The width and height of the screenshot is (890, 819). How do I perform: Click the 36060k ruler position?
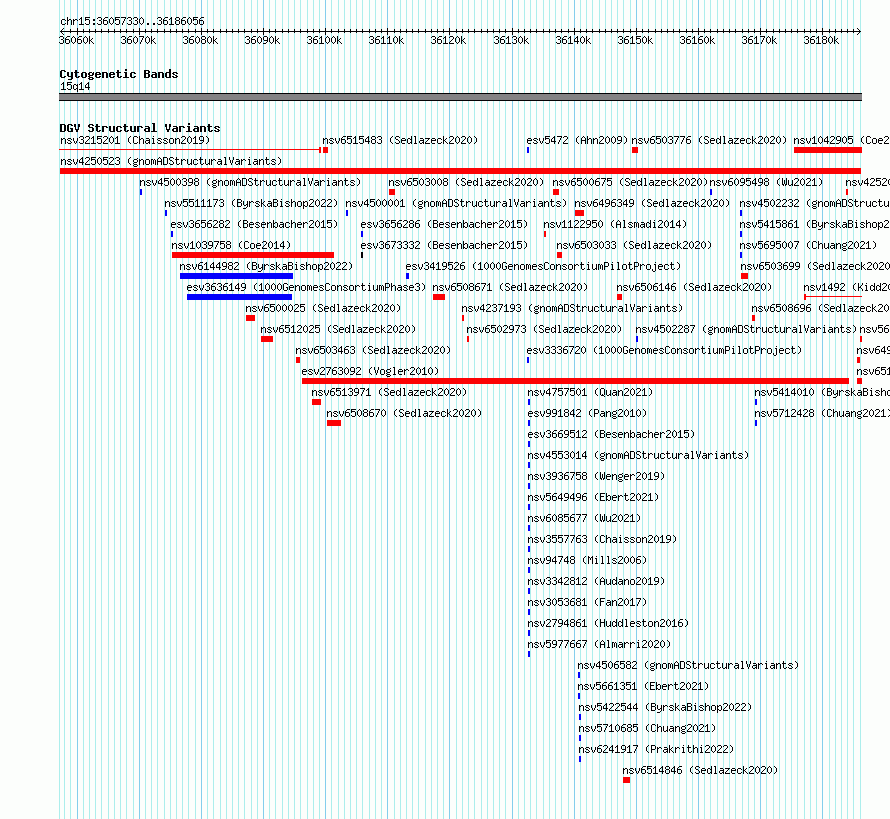click(77, 40)
